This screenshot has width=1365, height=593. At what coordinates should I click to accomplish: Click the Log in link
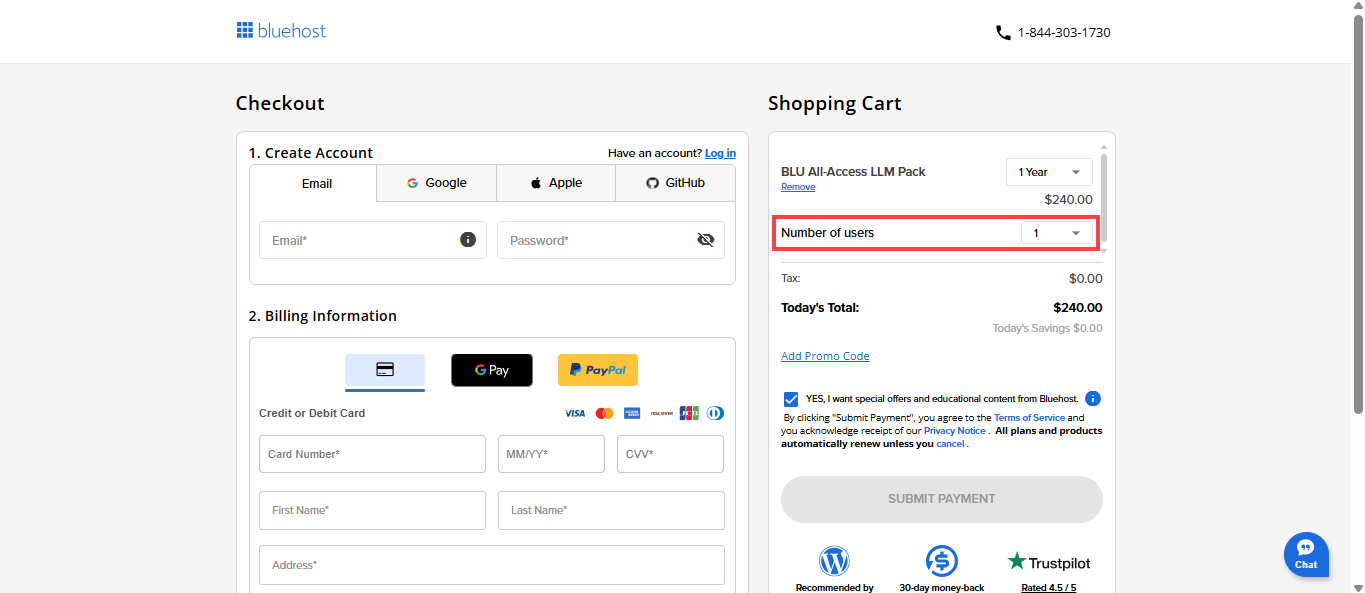720,153
